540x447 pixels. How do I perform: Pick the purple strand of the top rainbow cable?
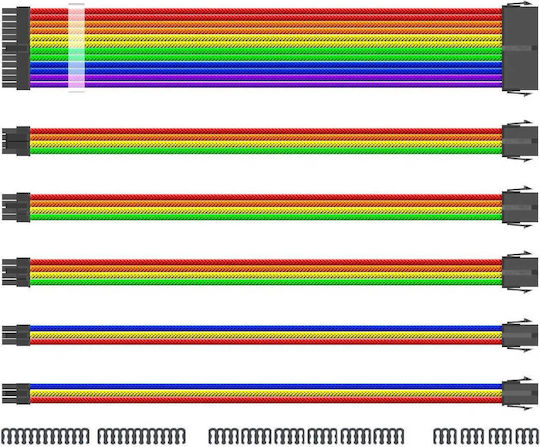pos(266,81)
